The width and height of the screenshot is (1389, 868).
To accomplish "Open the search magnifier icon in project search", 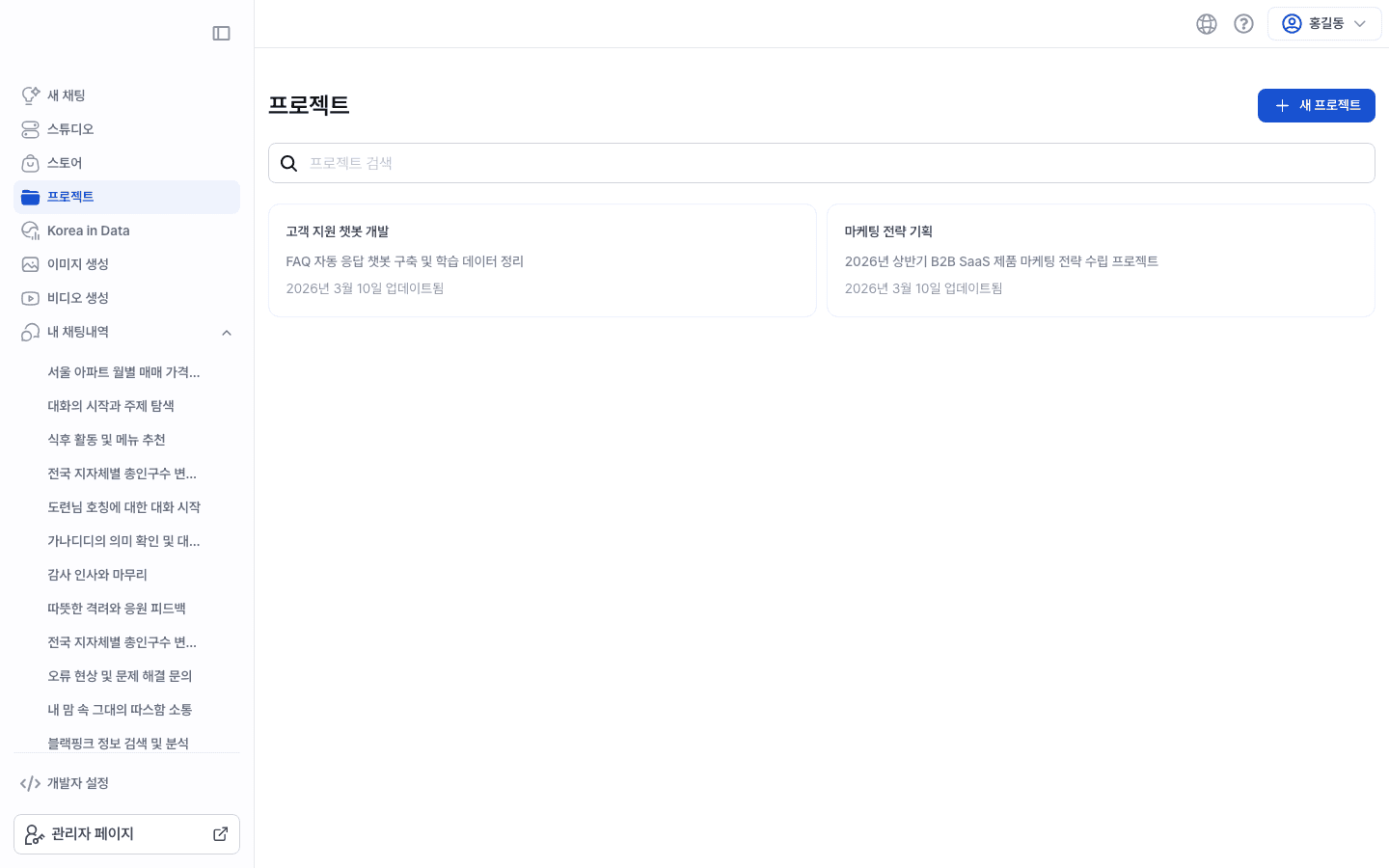I will coord(289,162).
